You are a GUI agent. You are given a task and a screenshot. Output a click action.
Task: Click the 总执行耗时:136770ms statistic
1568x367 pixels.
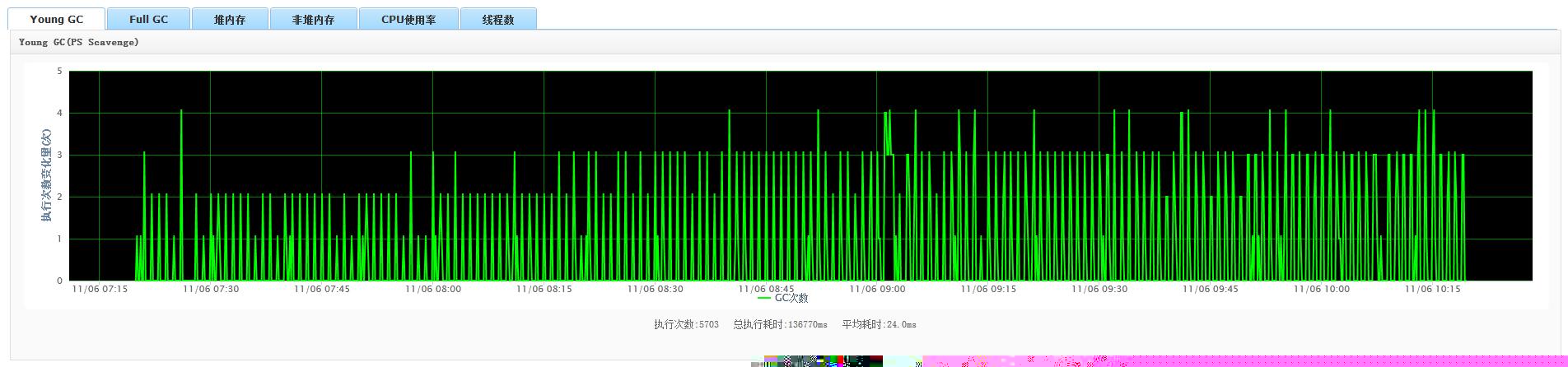(781, 324)
